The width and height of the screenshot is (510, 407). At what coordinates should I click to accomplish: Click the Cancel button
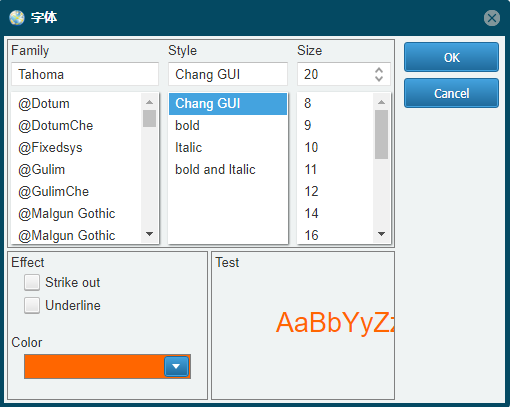pyautogui.click(x=451, y=93)
